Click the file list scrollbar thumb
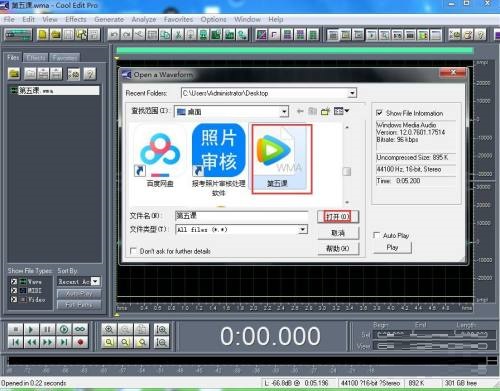500x391 pixels. point(347,171)
